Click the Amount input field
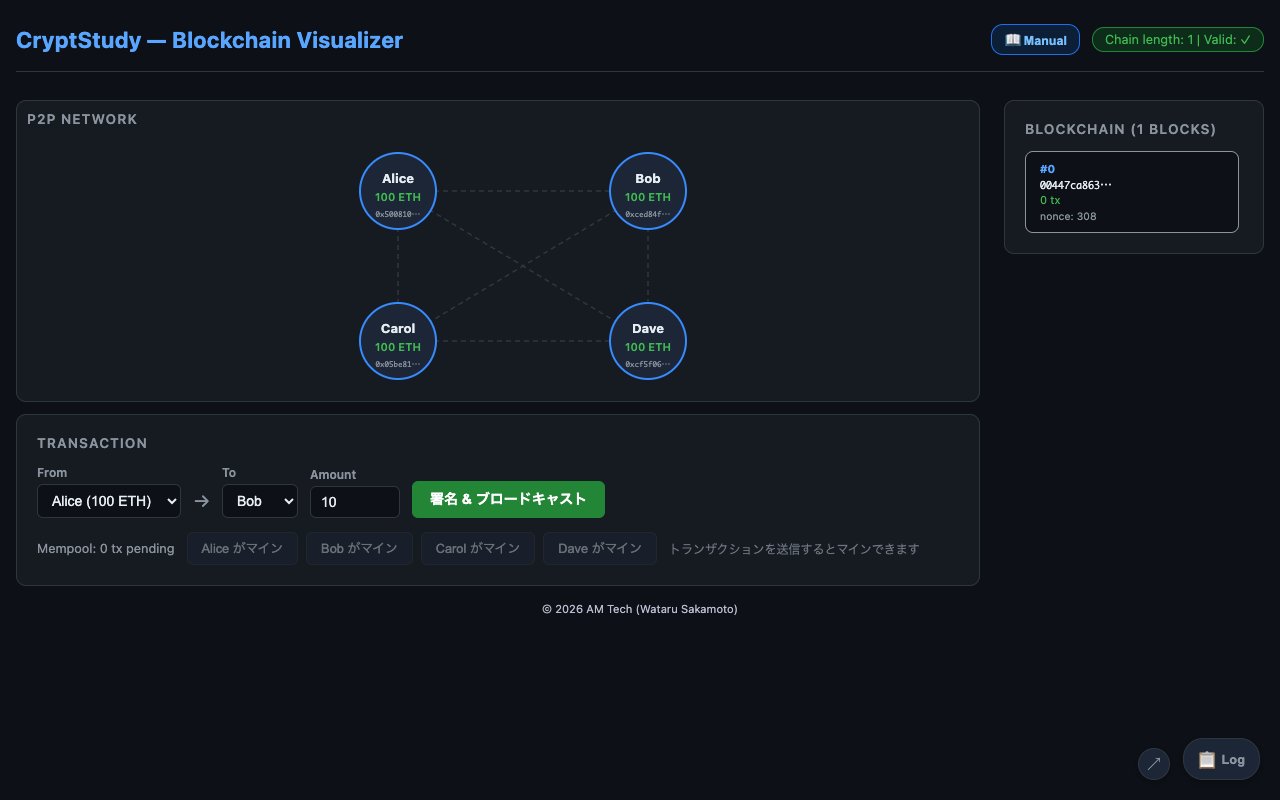 coord(354,501)
